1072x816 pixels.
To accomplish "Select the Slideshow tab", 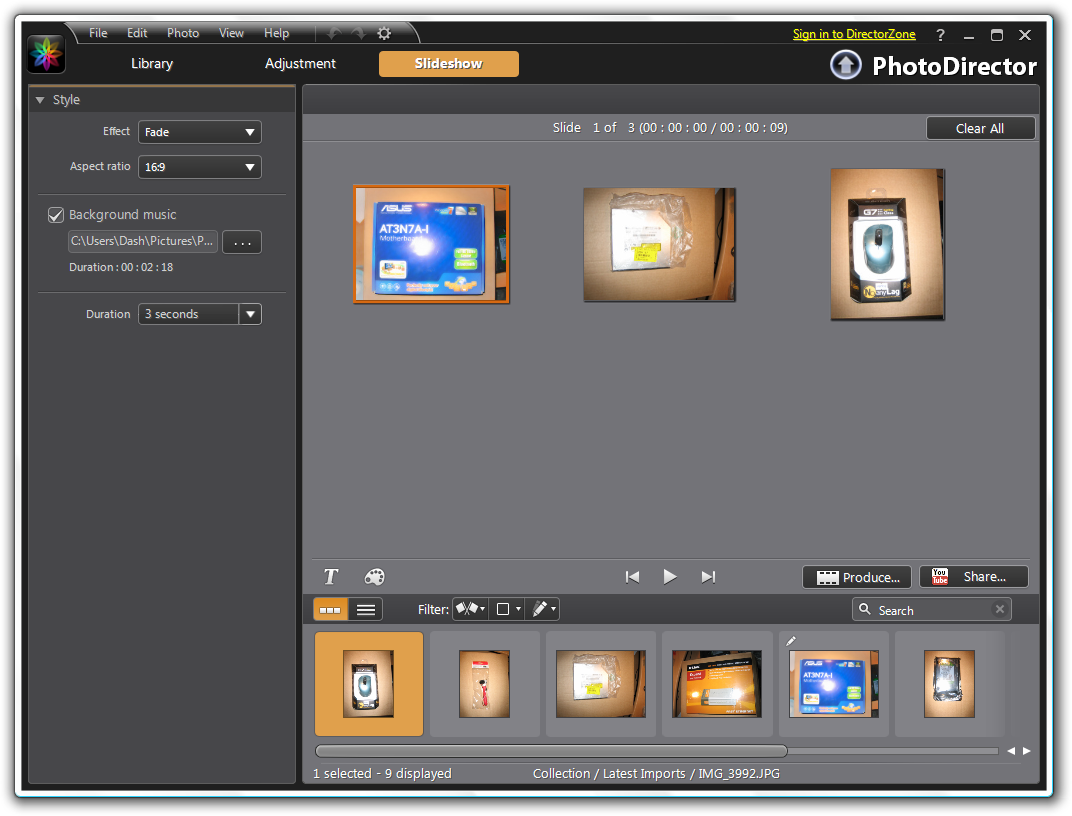I will click(x=448, y=64).
